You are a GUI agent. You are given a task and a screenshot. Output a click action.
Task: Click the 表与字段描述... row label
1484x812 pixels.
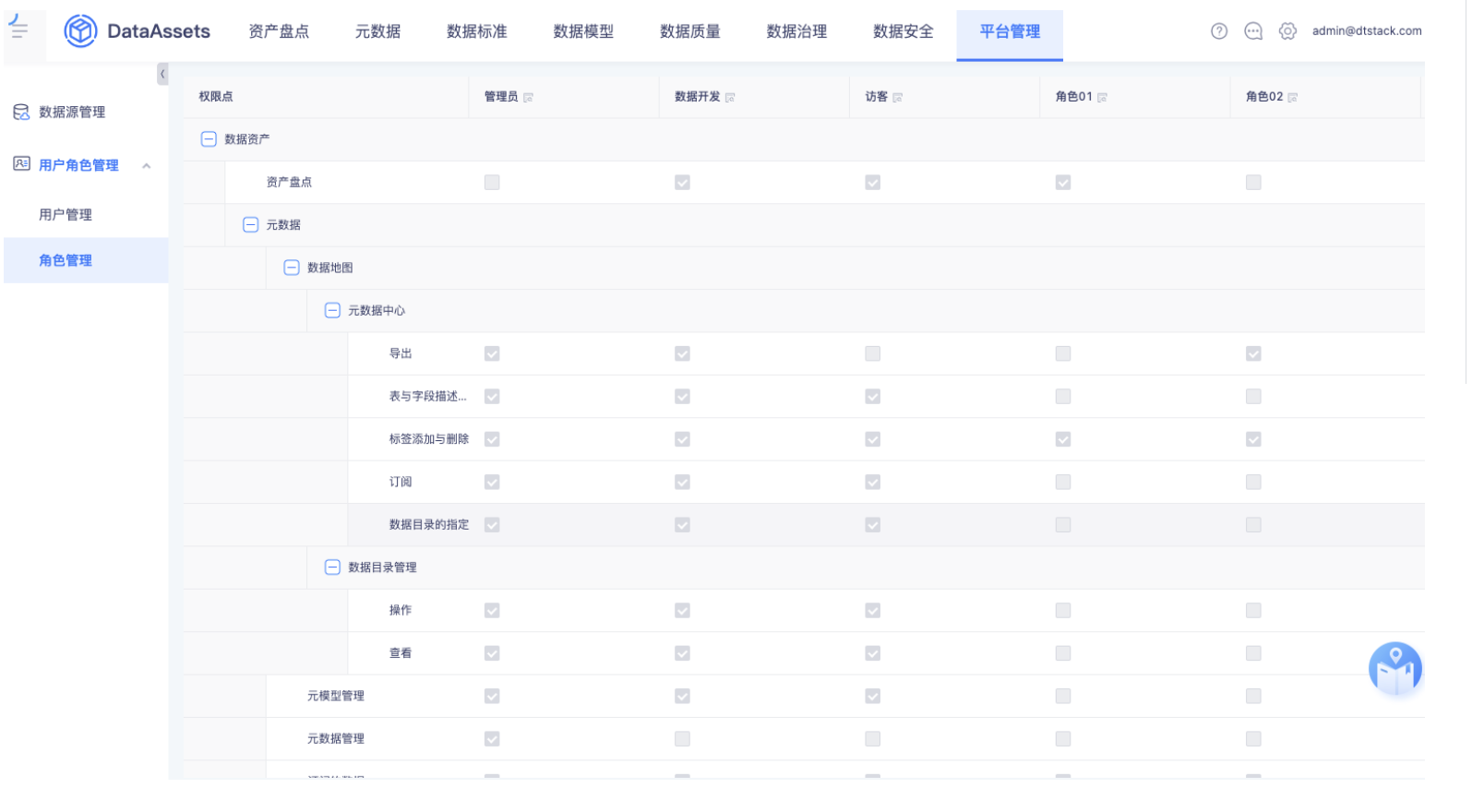[x=428, y=396]
